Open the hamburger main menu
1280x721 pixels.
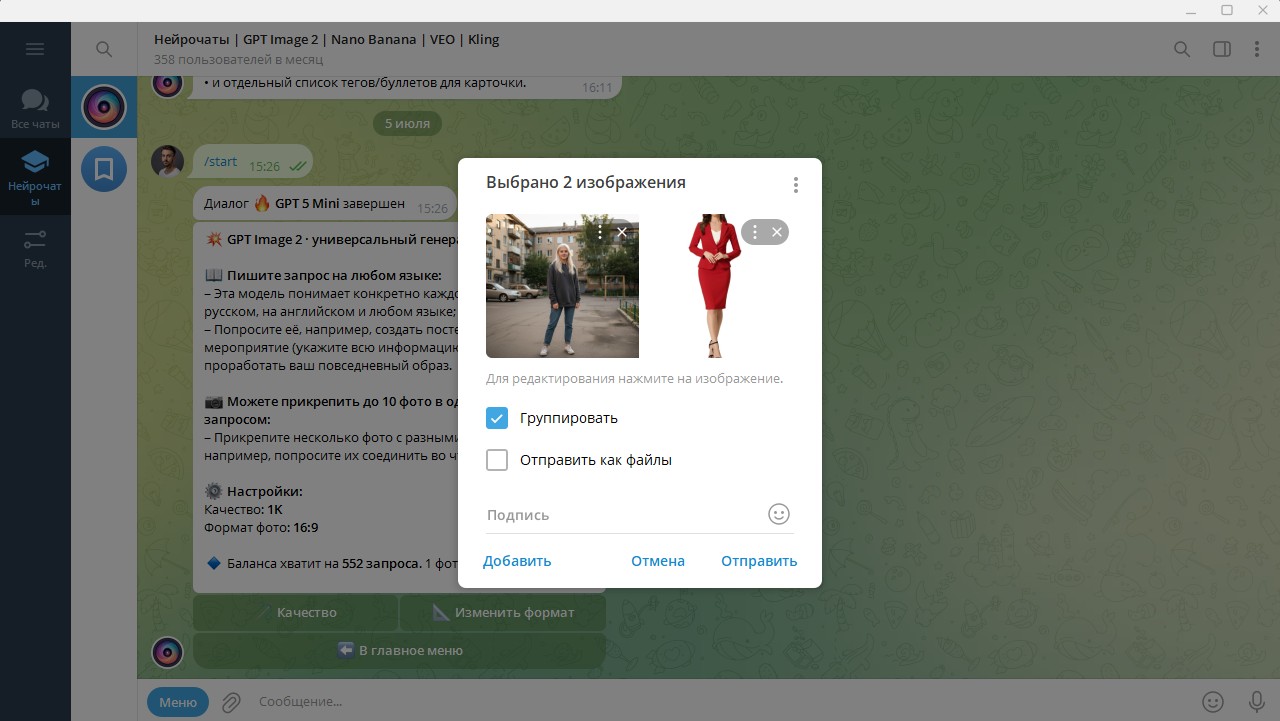tap(35, 49)
